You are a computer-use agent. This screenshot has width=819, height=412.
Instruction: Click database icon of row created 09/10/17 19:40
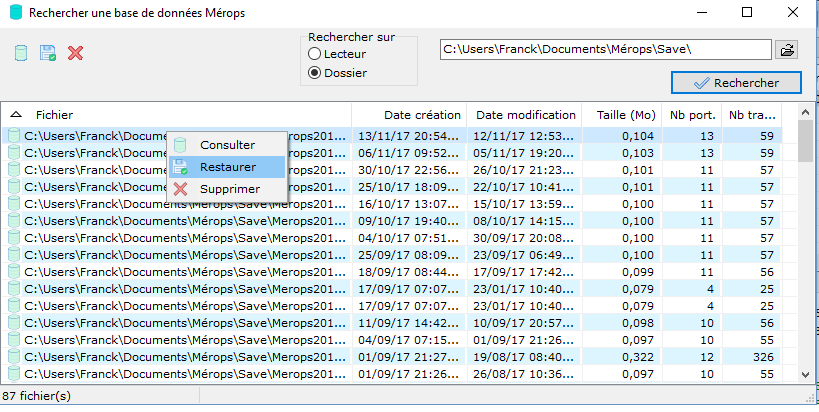click(x=14, y=221)
